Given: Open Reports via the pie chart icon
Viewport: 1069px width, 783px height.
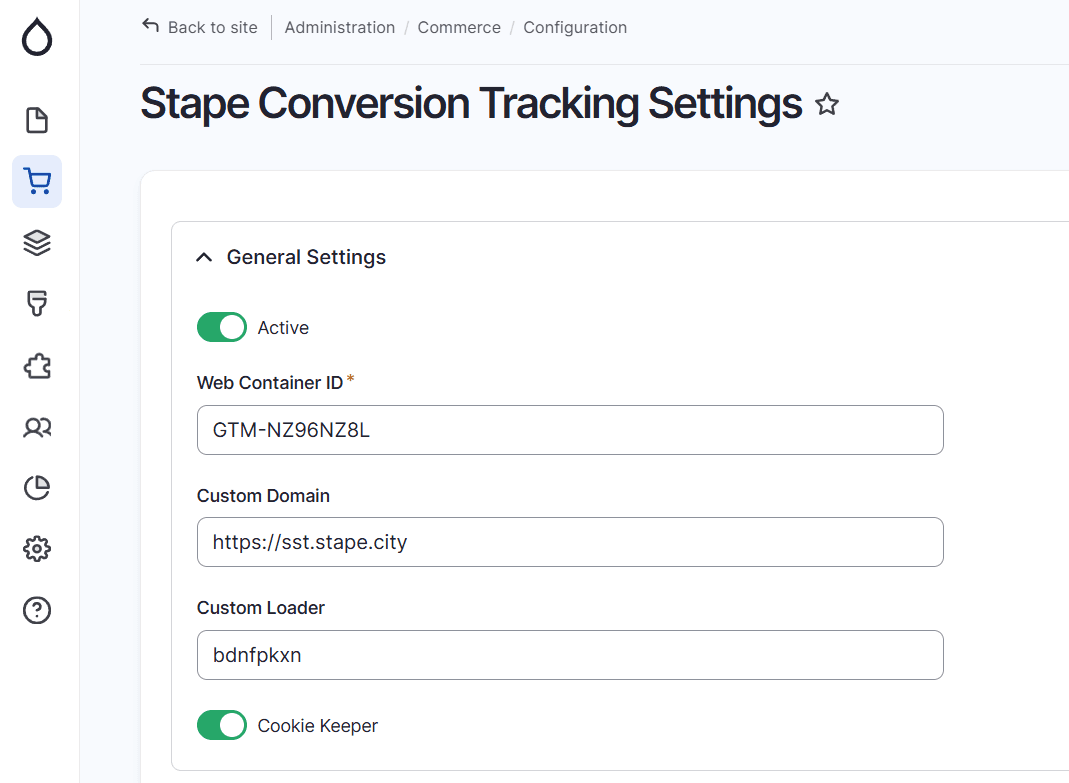Looking at the screenshot, I should pyautogui.click(x=36, y=488).
